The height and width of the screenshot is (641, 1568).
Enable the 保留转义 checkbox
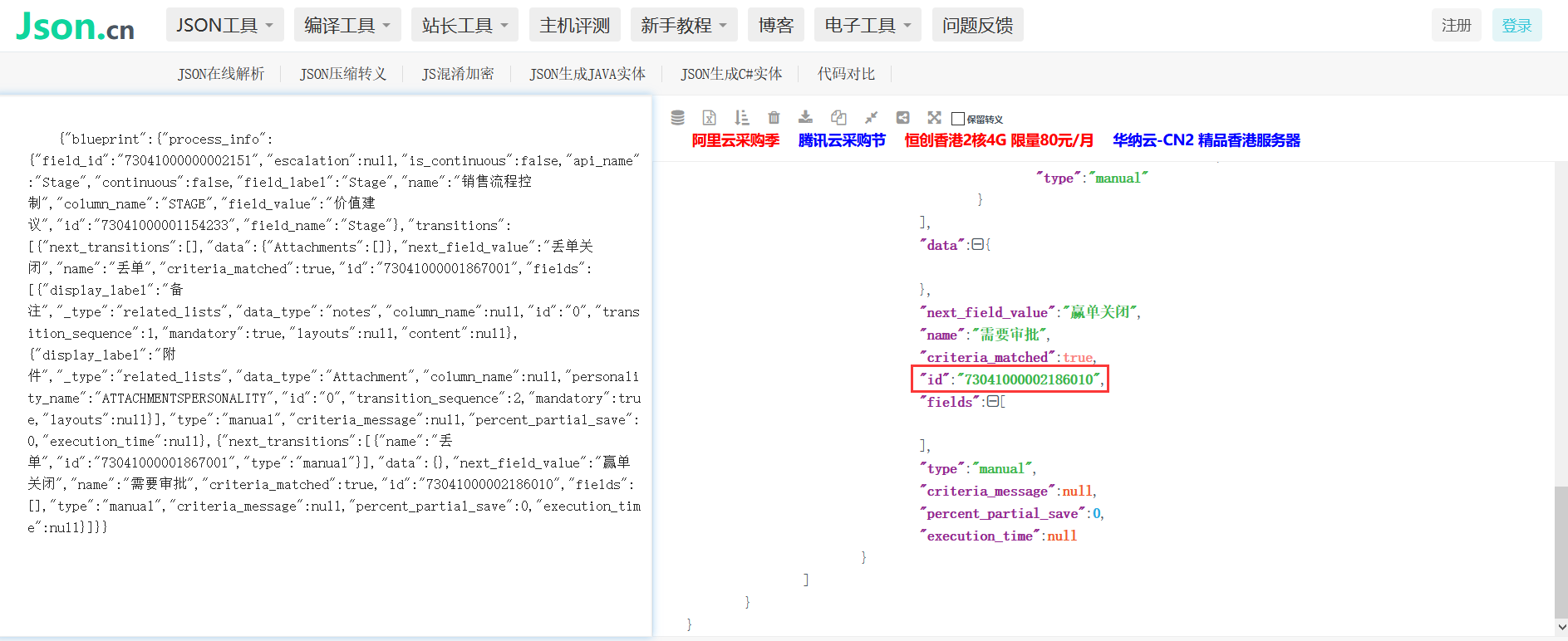coord(958,119)
